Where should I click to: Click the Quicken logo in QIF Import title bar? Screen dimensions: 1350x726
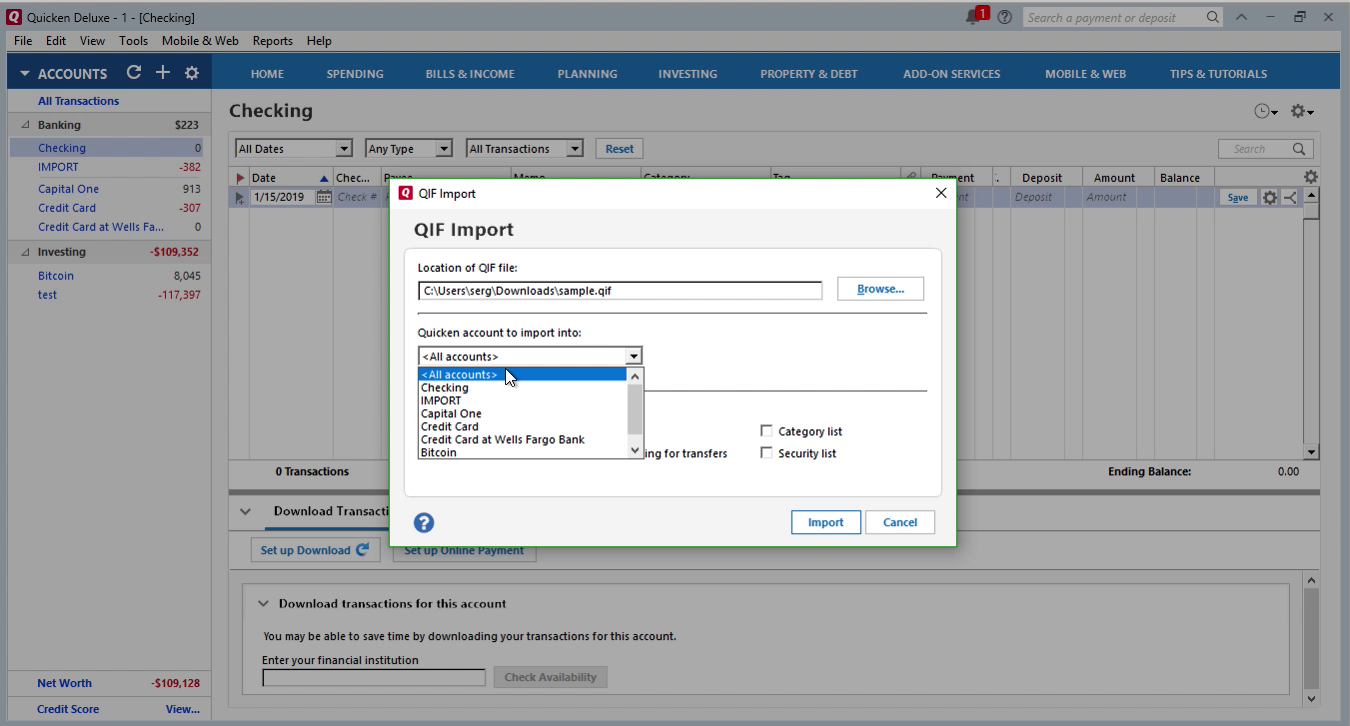pyautogui.click(x=406, y=193)
